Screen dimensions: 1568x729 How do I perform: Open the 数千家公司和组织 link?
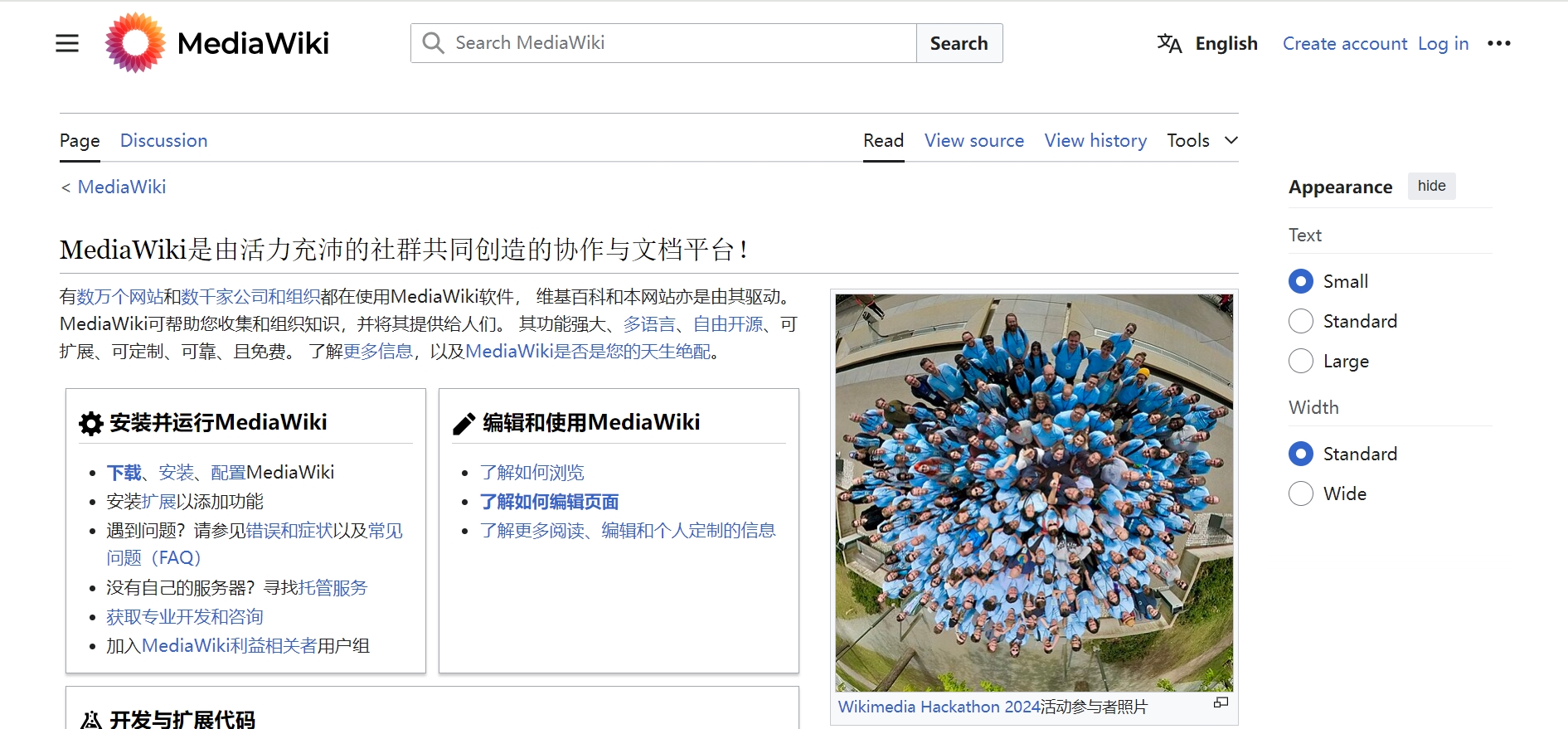pyautogui.click(x=250, y=297)
